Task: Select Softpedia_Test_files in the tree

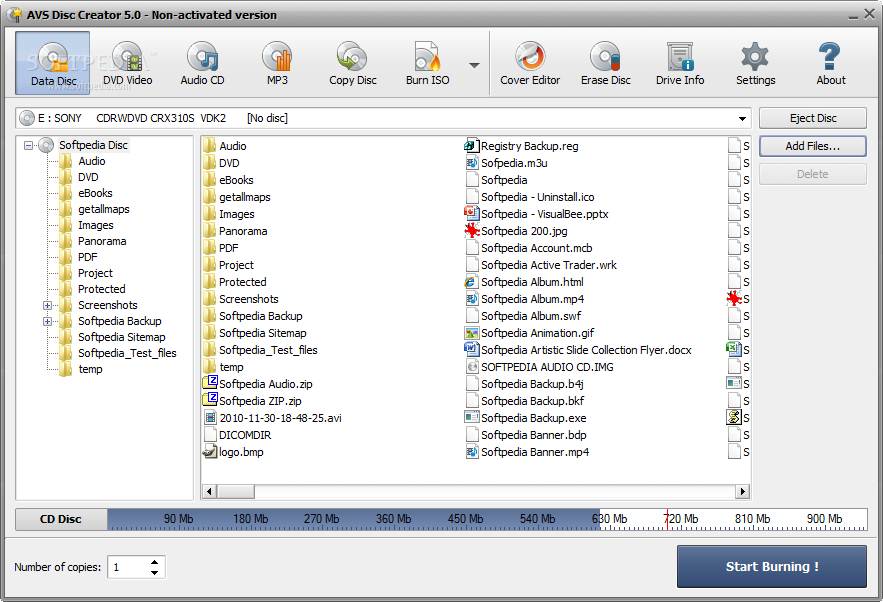Action: coord(127,353)
